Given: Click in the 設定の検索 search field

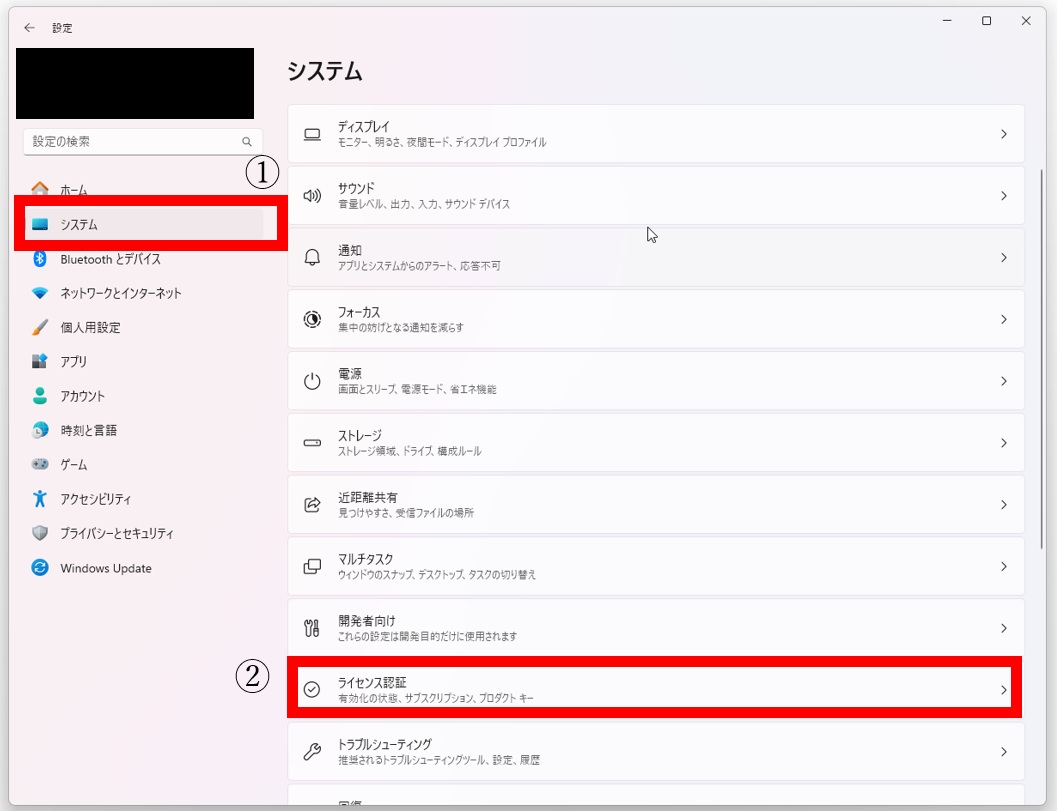Looking at the screenshot, I should (x=143, y=142).
